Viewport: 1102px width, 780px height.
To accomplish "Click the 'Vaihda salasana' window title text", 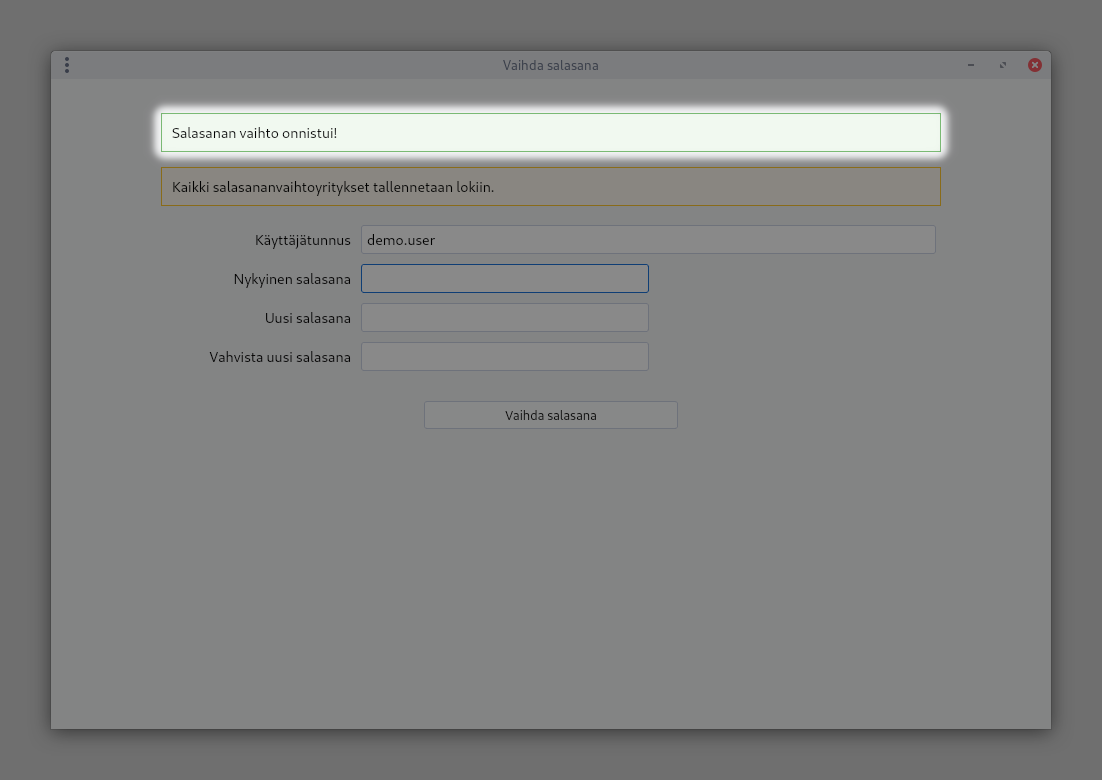I will [550, 65].
